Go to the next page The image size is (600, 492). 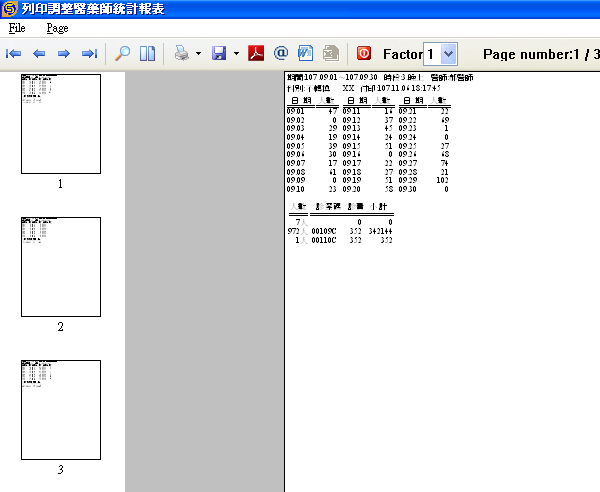click(64, 53)
